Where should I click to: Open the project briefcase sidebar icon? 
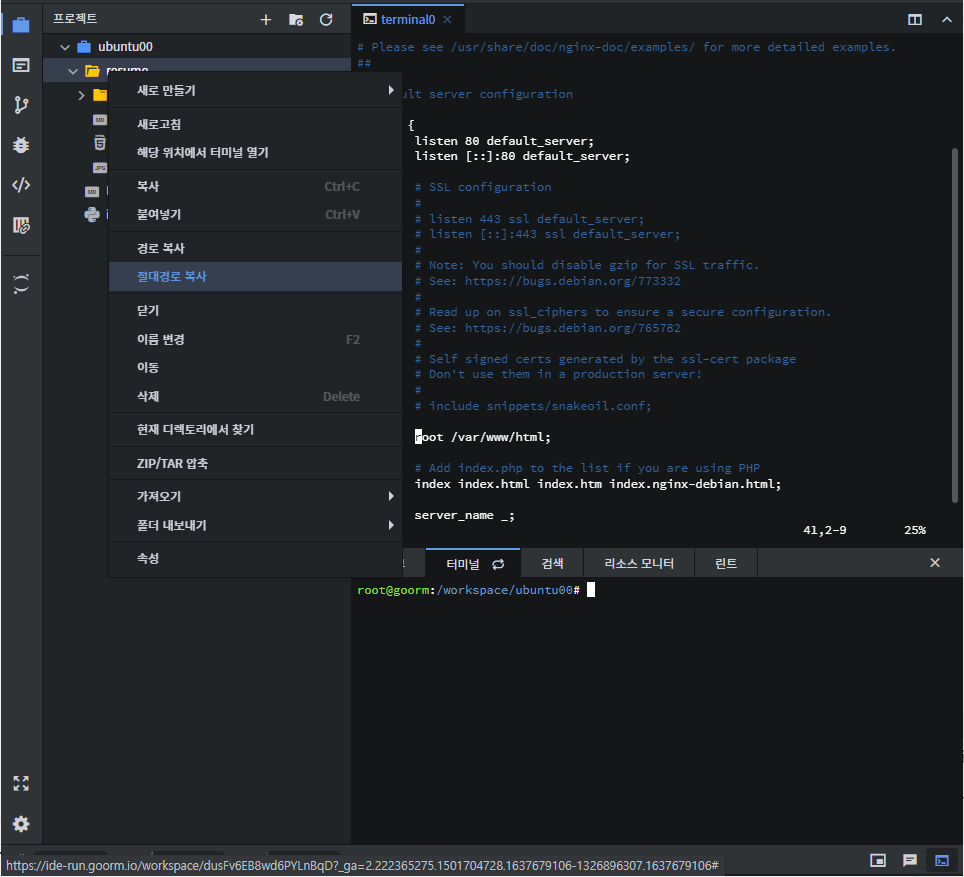tap(21, 25)
